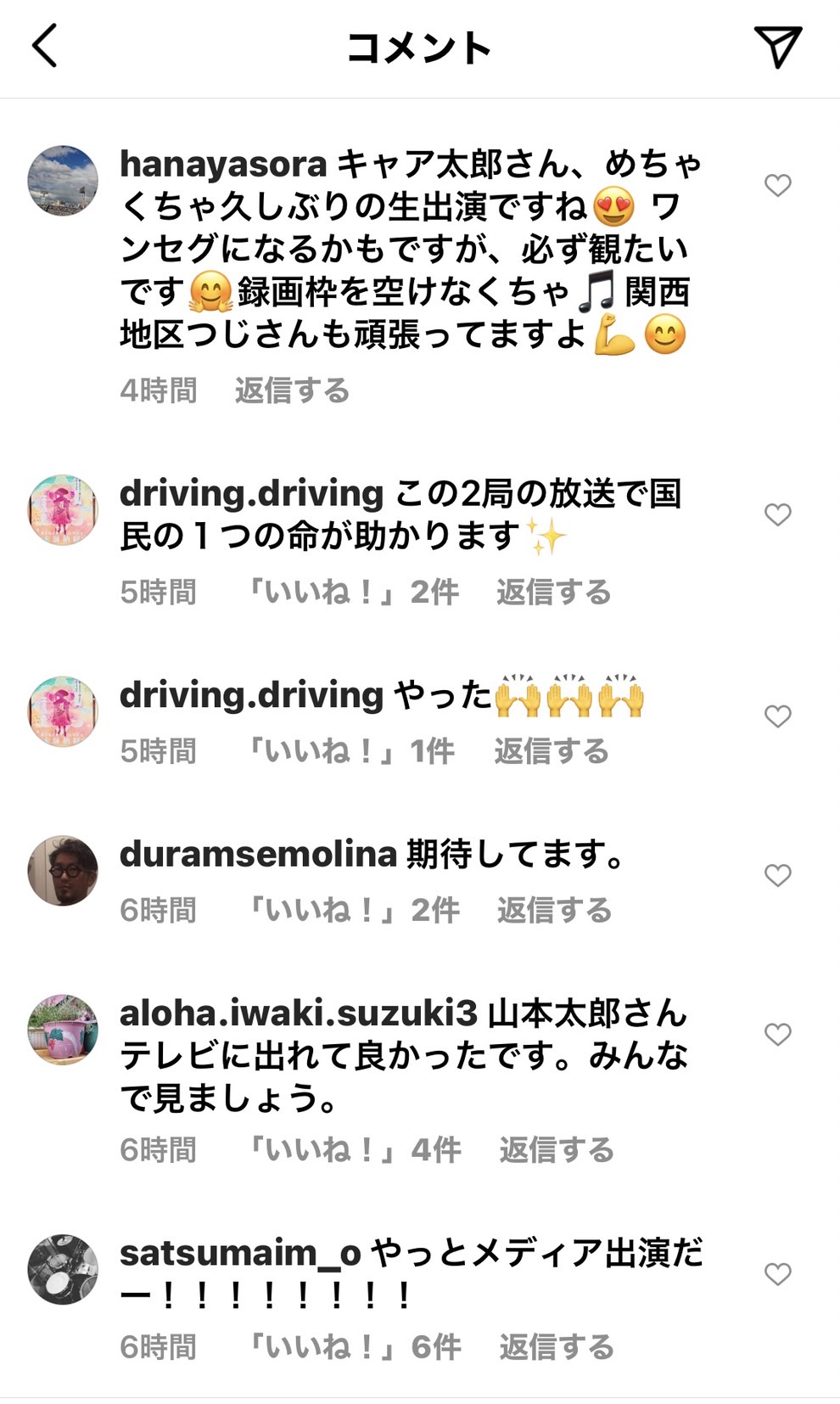
Task: Open the direct message paper plane icon
Action: pos(777,47)
